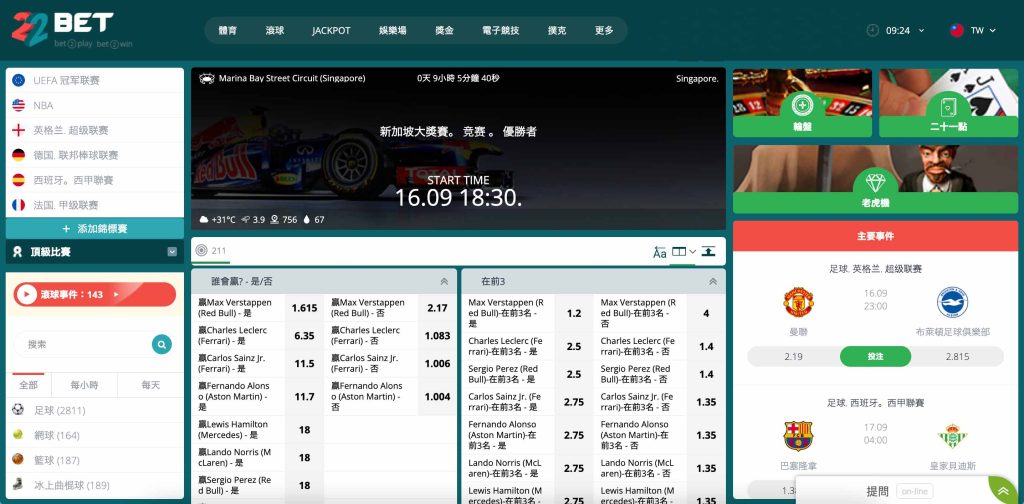1024x504 pixels.
Task: Open the 撲克 menu
Action: 557,30
